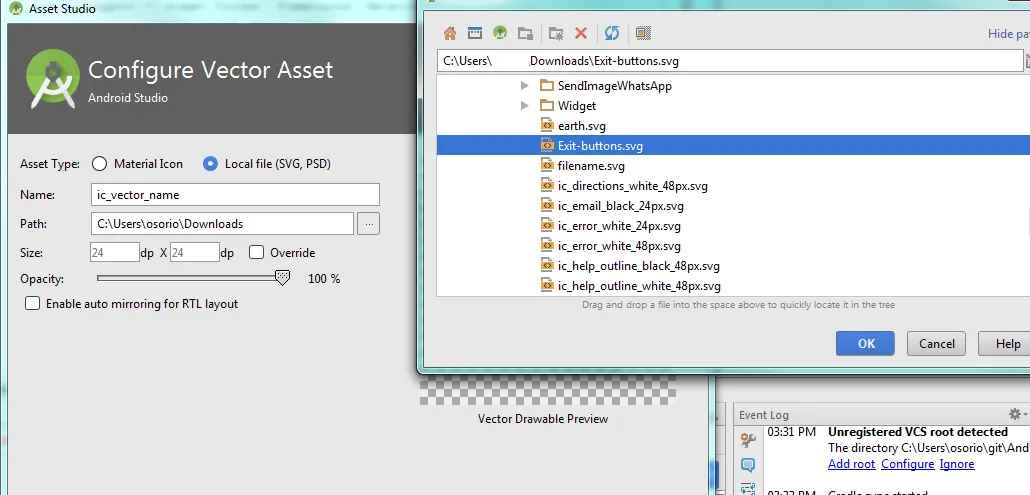Jump to Desktop directory icon in toolbar
This screenshot has height=495, width=1030.
tap(475, 33)
